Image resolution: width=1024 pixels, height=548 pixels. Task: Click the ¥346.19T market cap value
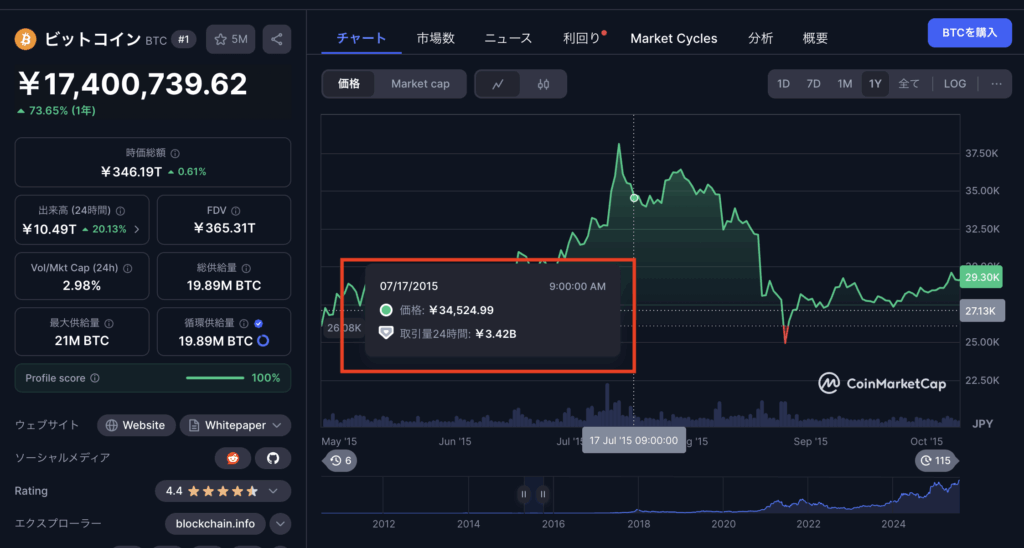131,172
